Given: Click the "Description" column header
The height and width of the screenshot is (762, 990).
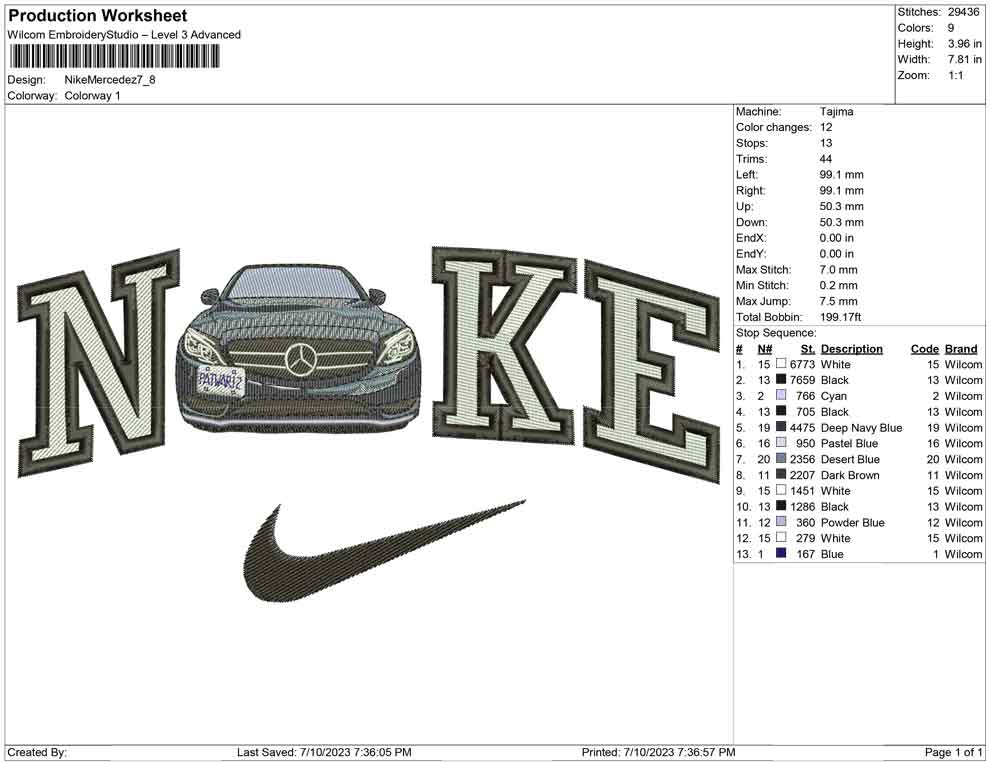Looking at the screenshot, I should (x=852, y=348).
